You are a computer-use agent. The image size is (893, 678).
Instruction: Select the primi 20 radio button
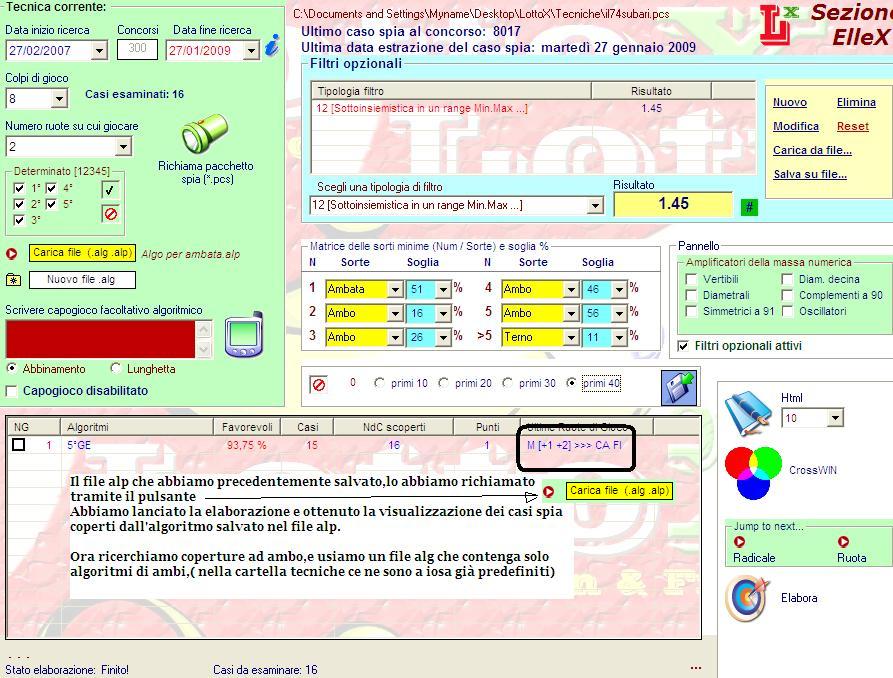click(x=443, y=383)
